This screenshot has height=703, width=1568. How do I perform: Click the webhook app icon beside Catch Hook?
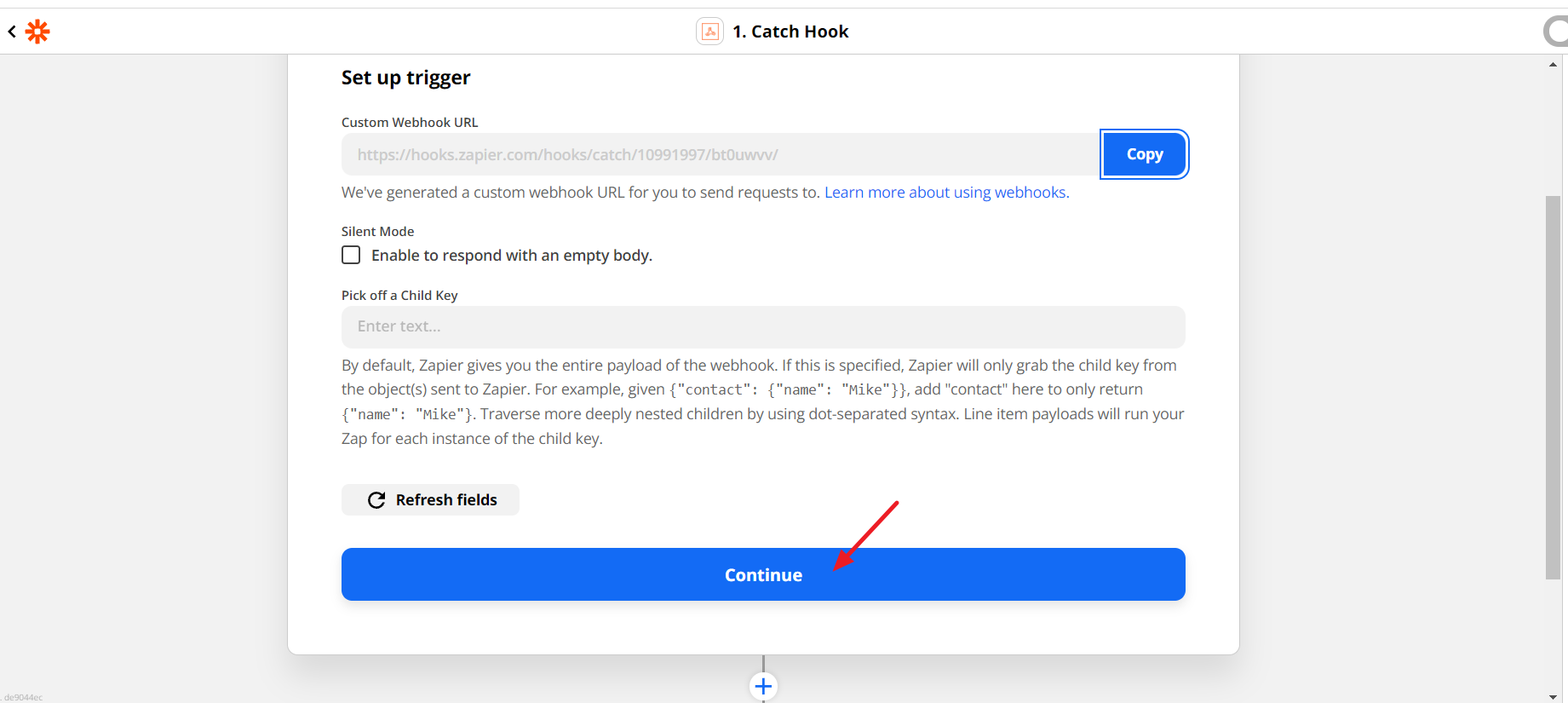click(709, 32)
